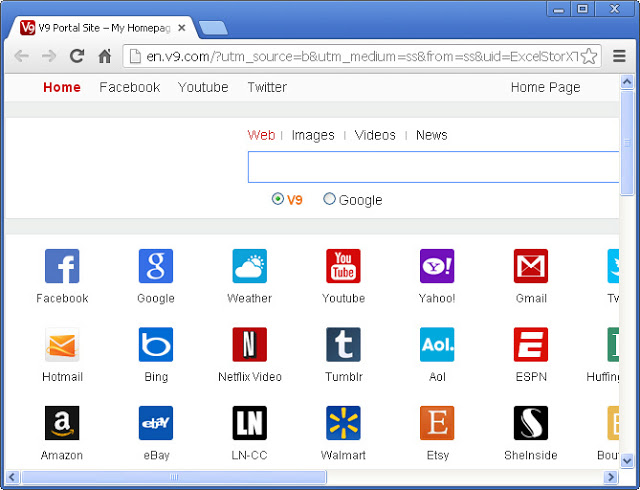This screenshot has height=490, width=640.
Task: Open the Etsy shortcut icon
Action: pyautogui.click(x=437, y=423)
